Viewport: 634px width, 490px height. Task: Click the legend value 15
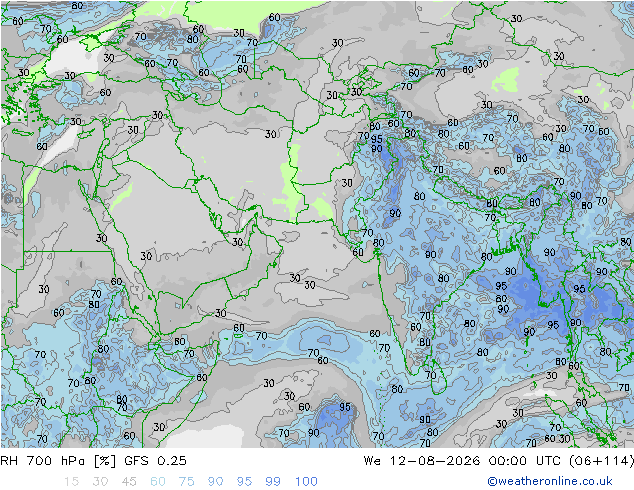coord(71,482)
